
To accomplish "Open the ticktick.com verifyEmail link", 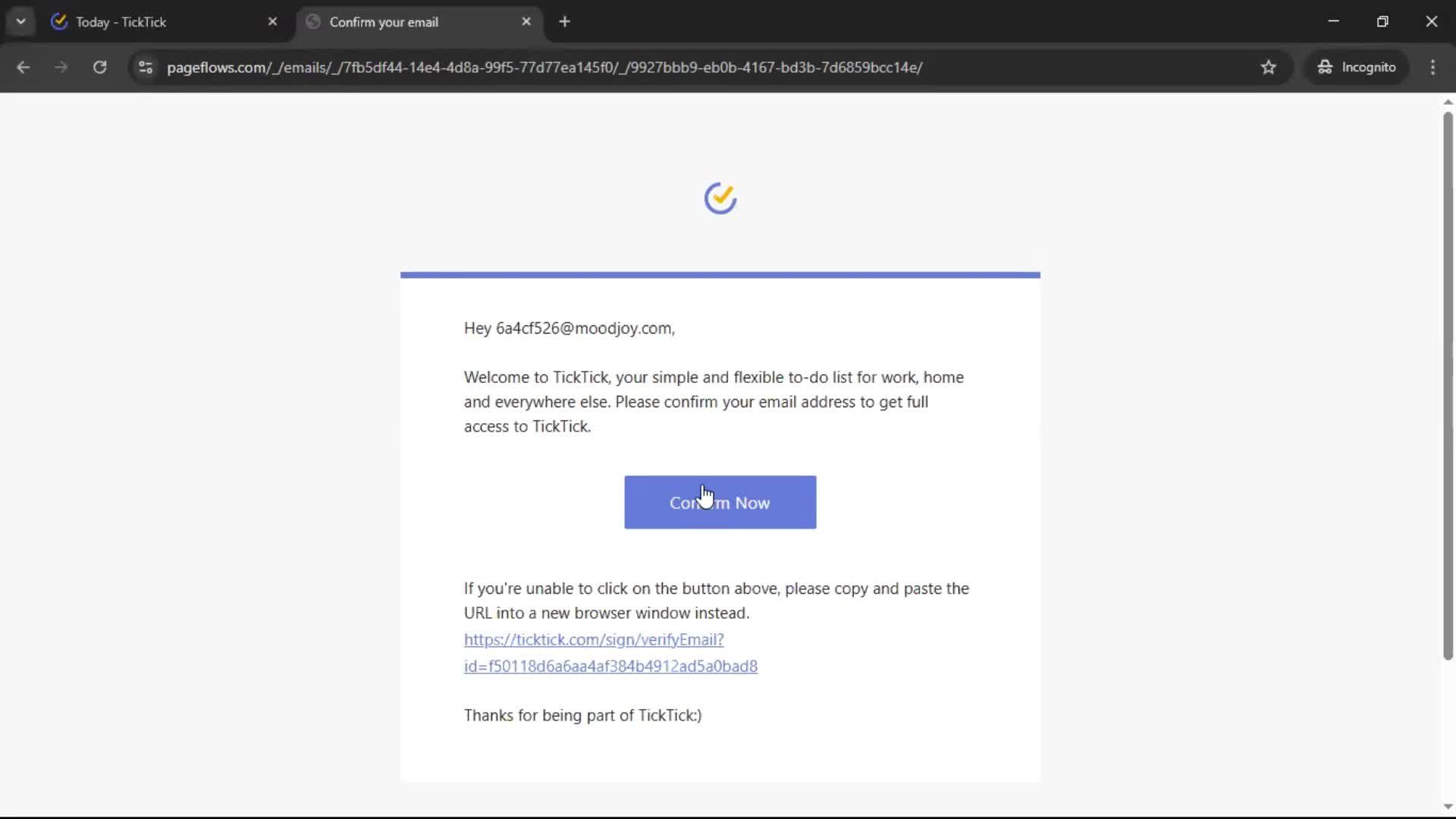I will (x=594, y=640).
